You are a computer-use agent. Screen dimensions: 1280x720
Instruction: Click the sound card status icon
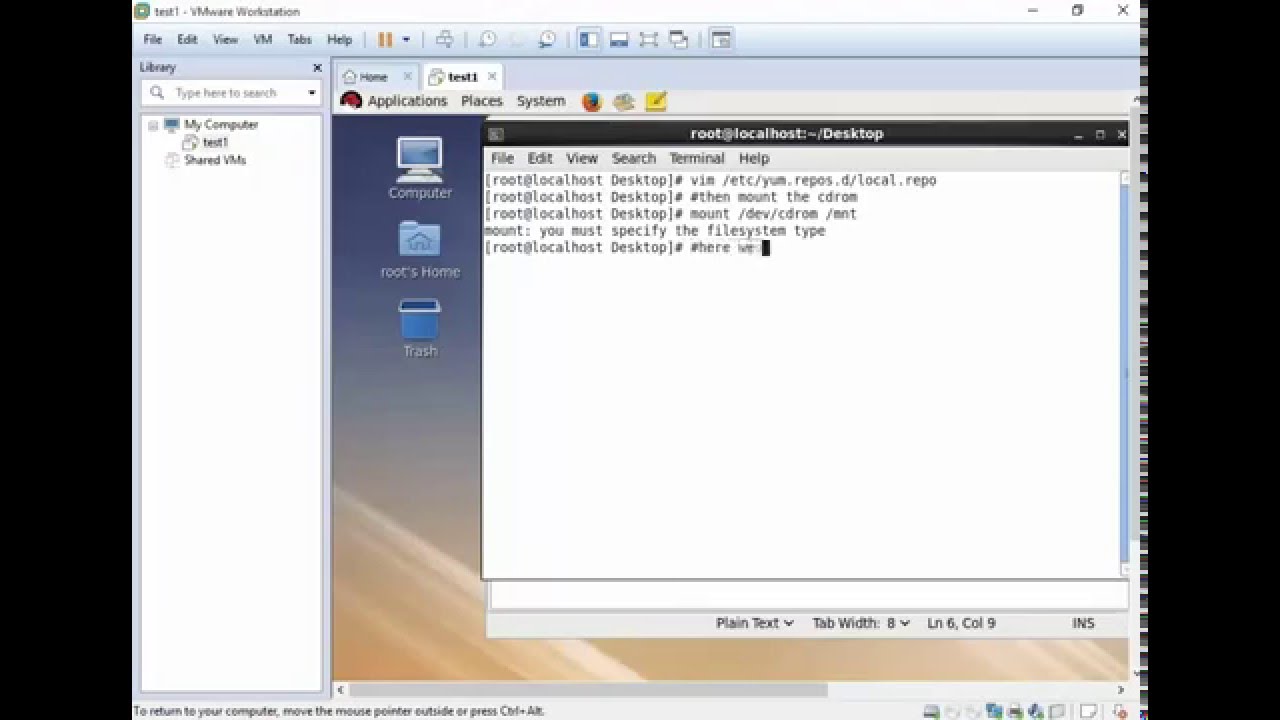[x=1037, y=711]
